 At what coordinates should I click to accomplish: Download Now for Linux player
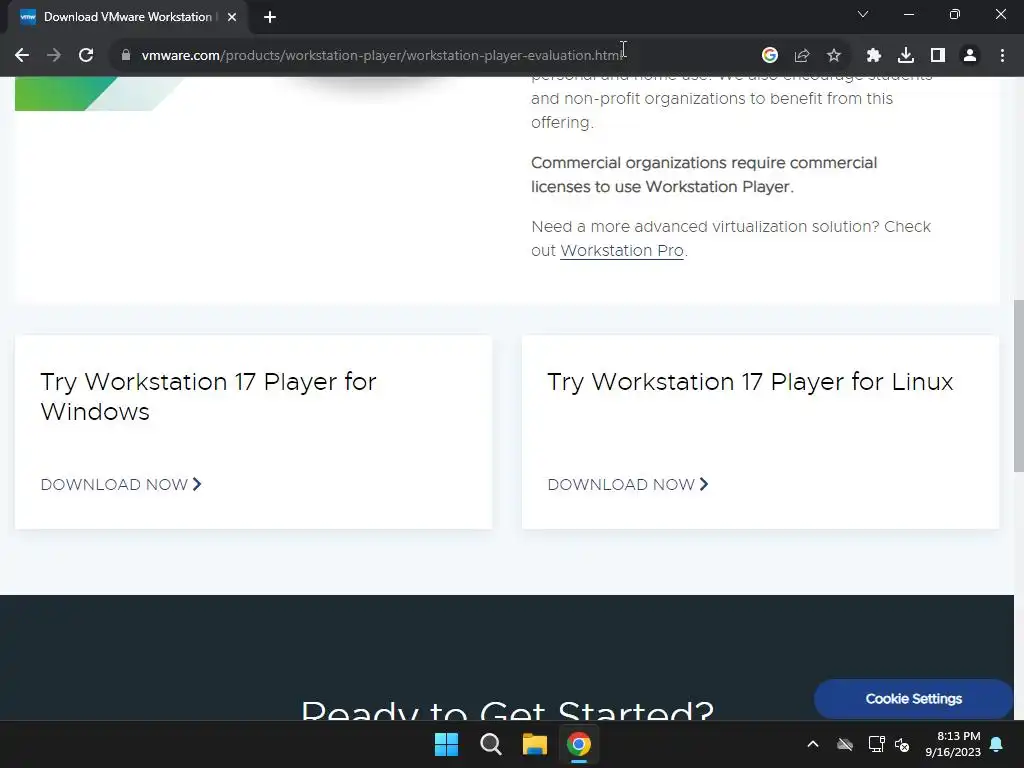(628, 485)
